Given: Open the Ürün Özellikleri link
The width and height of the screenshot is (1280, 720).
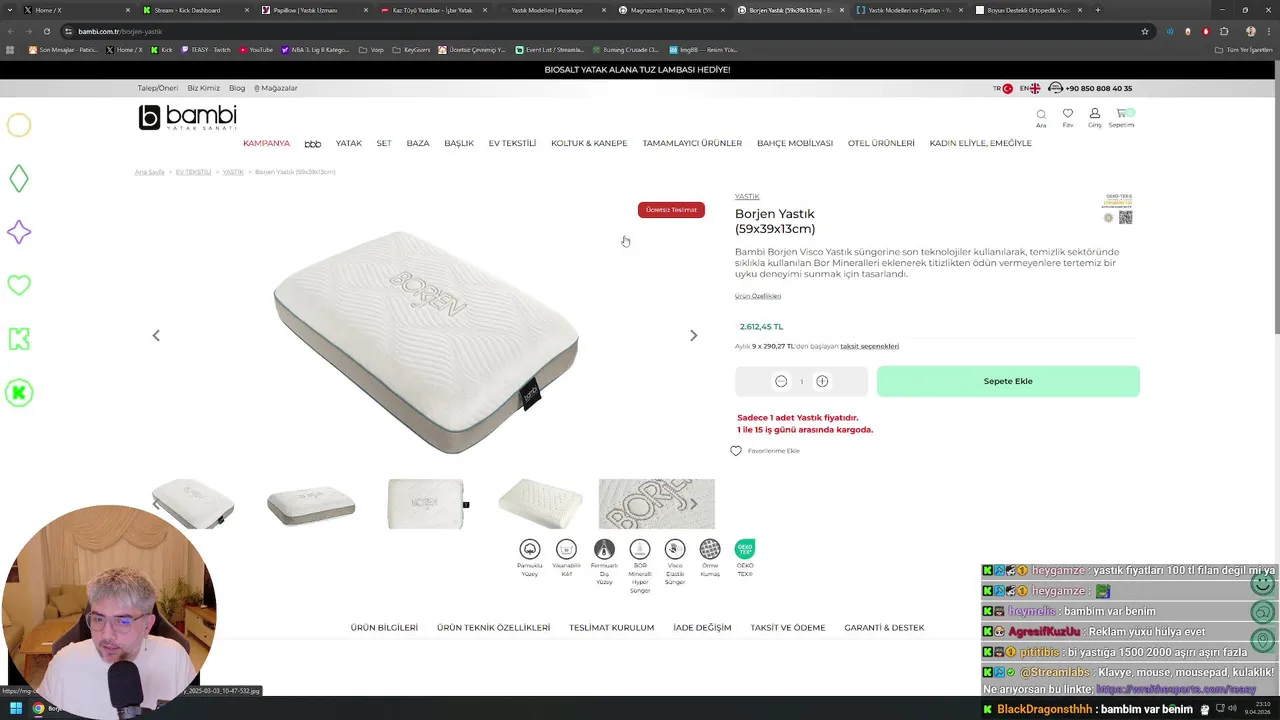Looking at the screenshot, I should tap(758, 296).
